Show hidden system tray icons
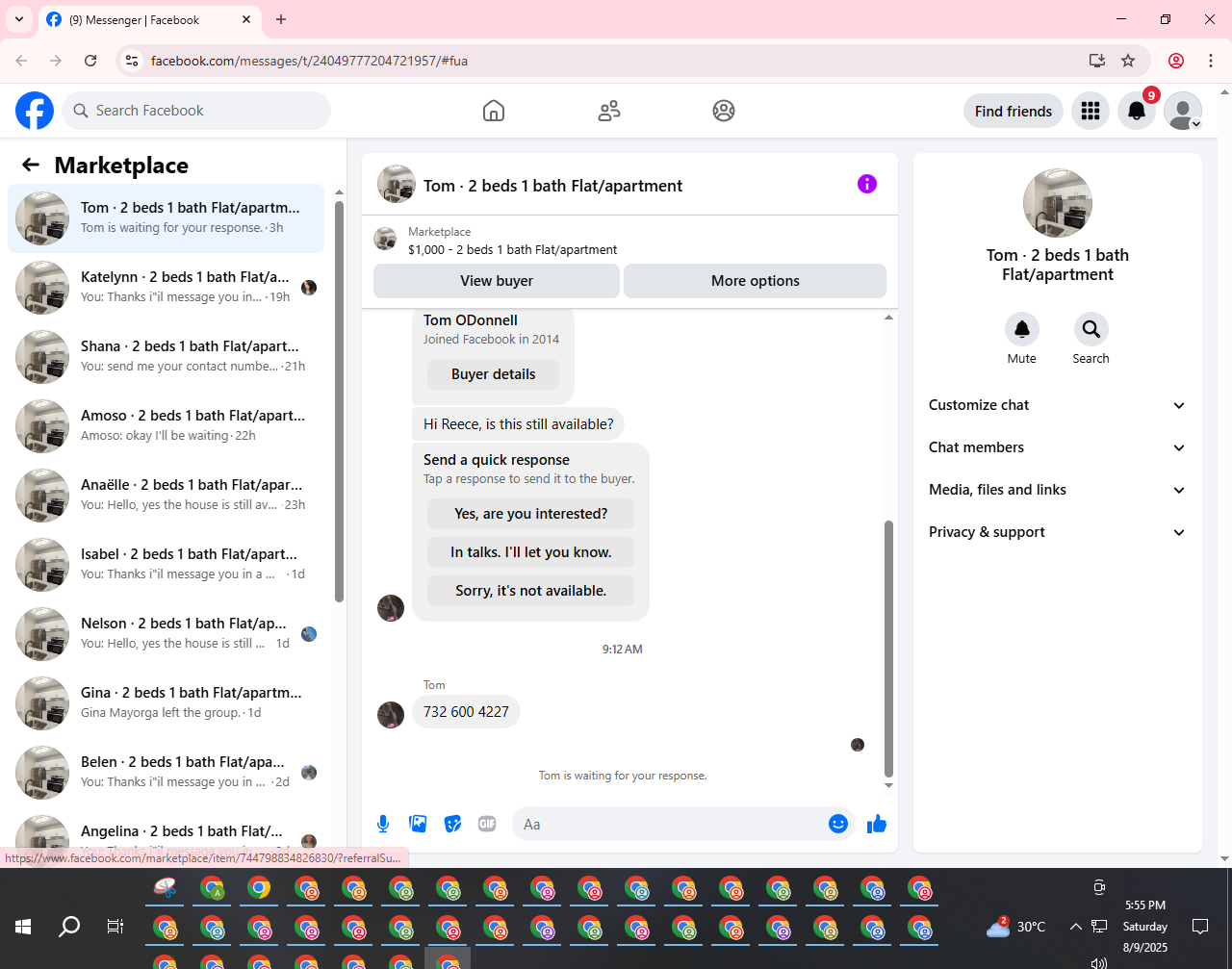 pos(1075,927)
